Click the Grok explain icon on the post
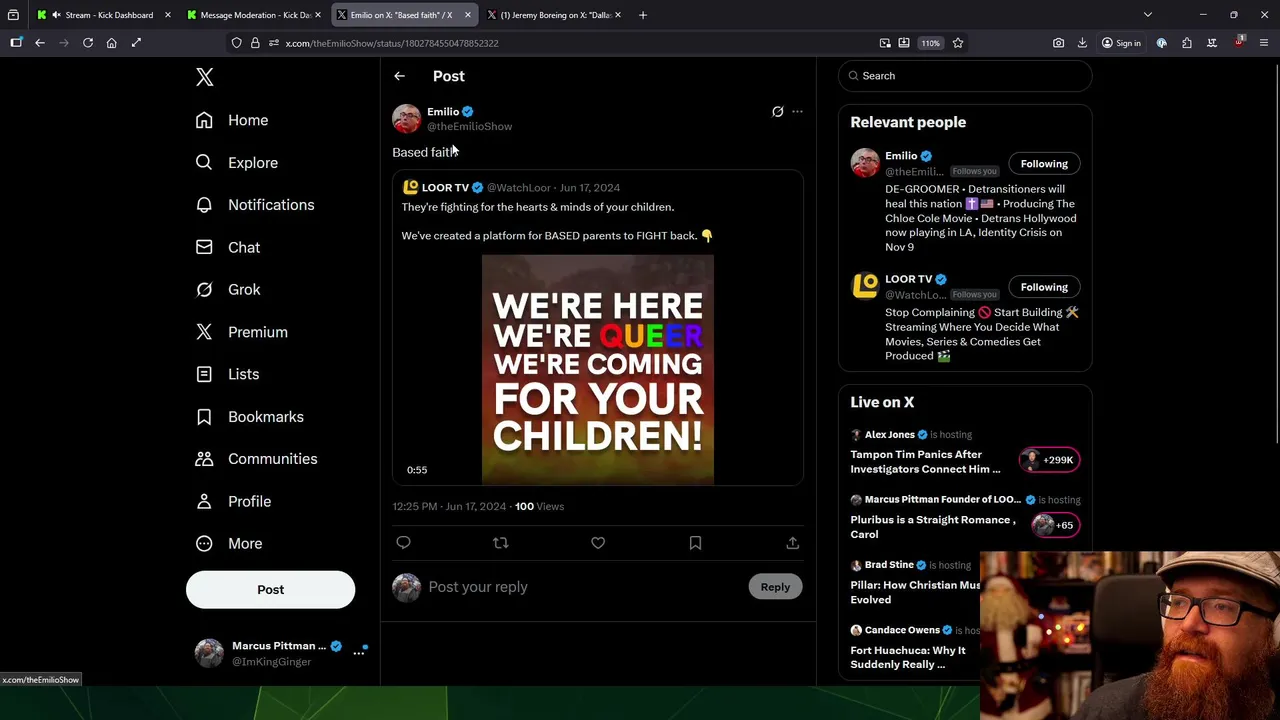Screen dimensions: 1280x720 coord(777,112)
